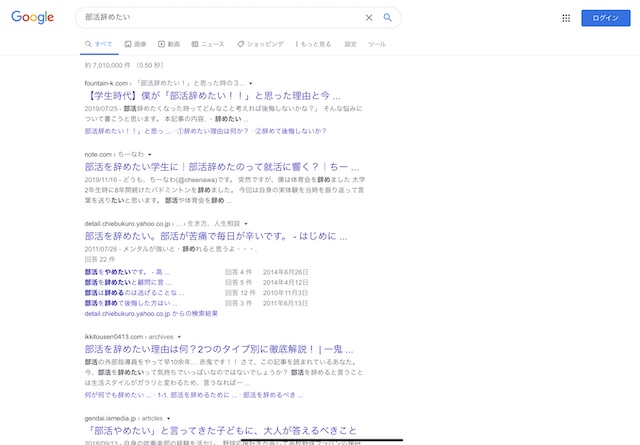The image size is (640, 445).
Task: Switch to the ショッピング tab
Action: coord(260,44)
